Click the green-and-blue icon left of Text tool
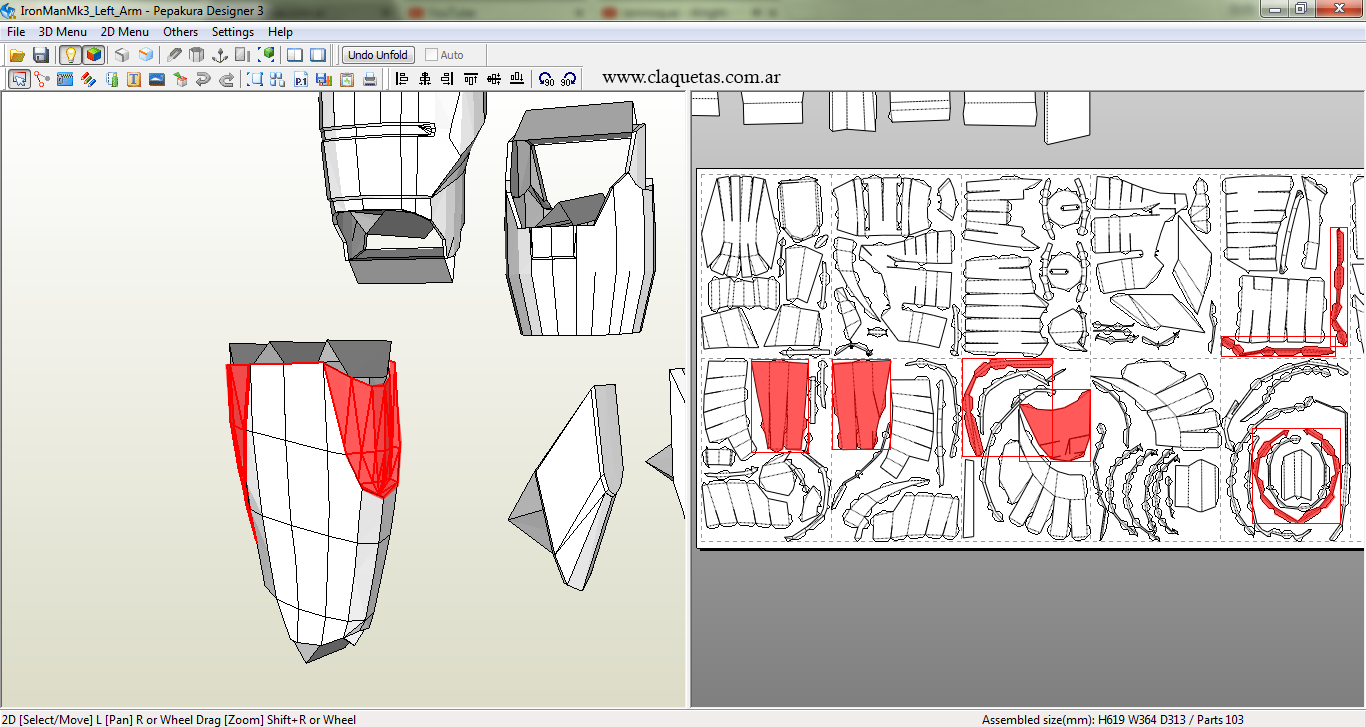 [111, 79]
